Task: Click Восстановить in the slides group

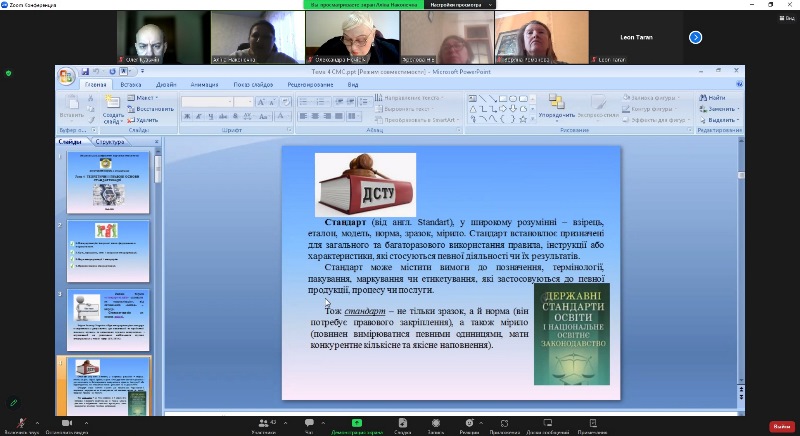Action: click(x=152, y=109)
